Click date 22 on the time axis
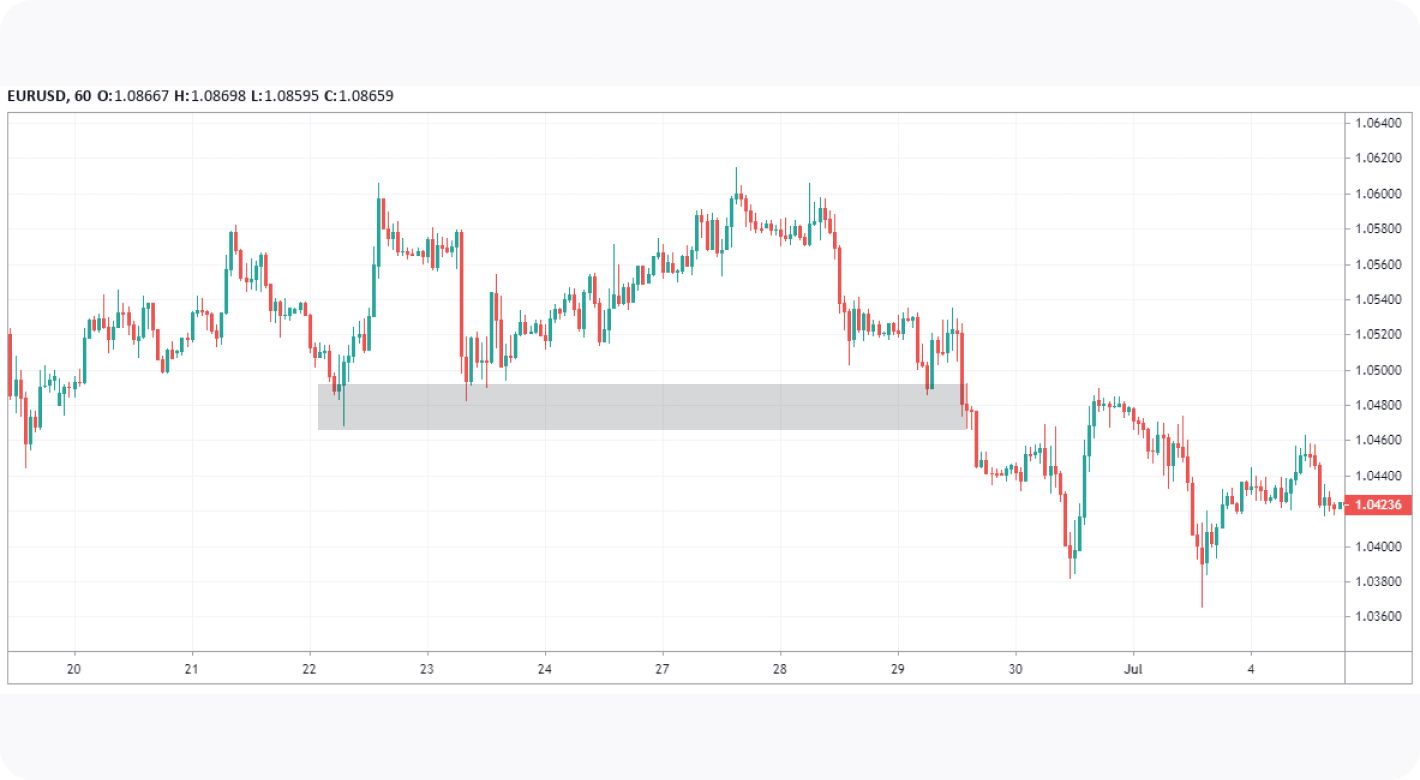This screenshot has width=1420, height=780. point(309,667)
